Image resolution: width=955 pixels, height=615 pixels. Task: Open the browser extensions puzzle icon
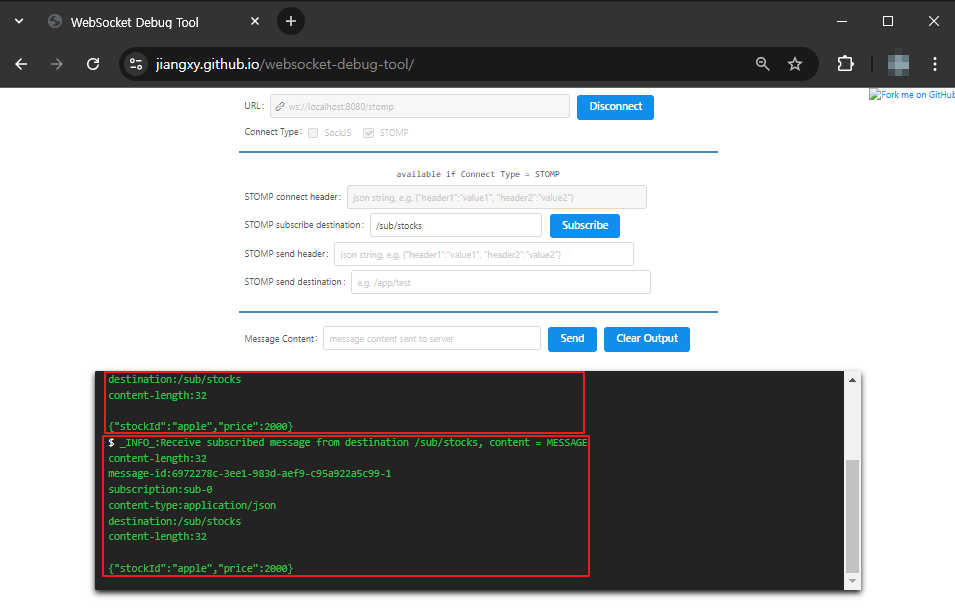[x=845, y=64]
